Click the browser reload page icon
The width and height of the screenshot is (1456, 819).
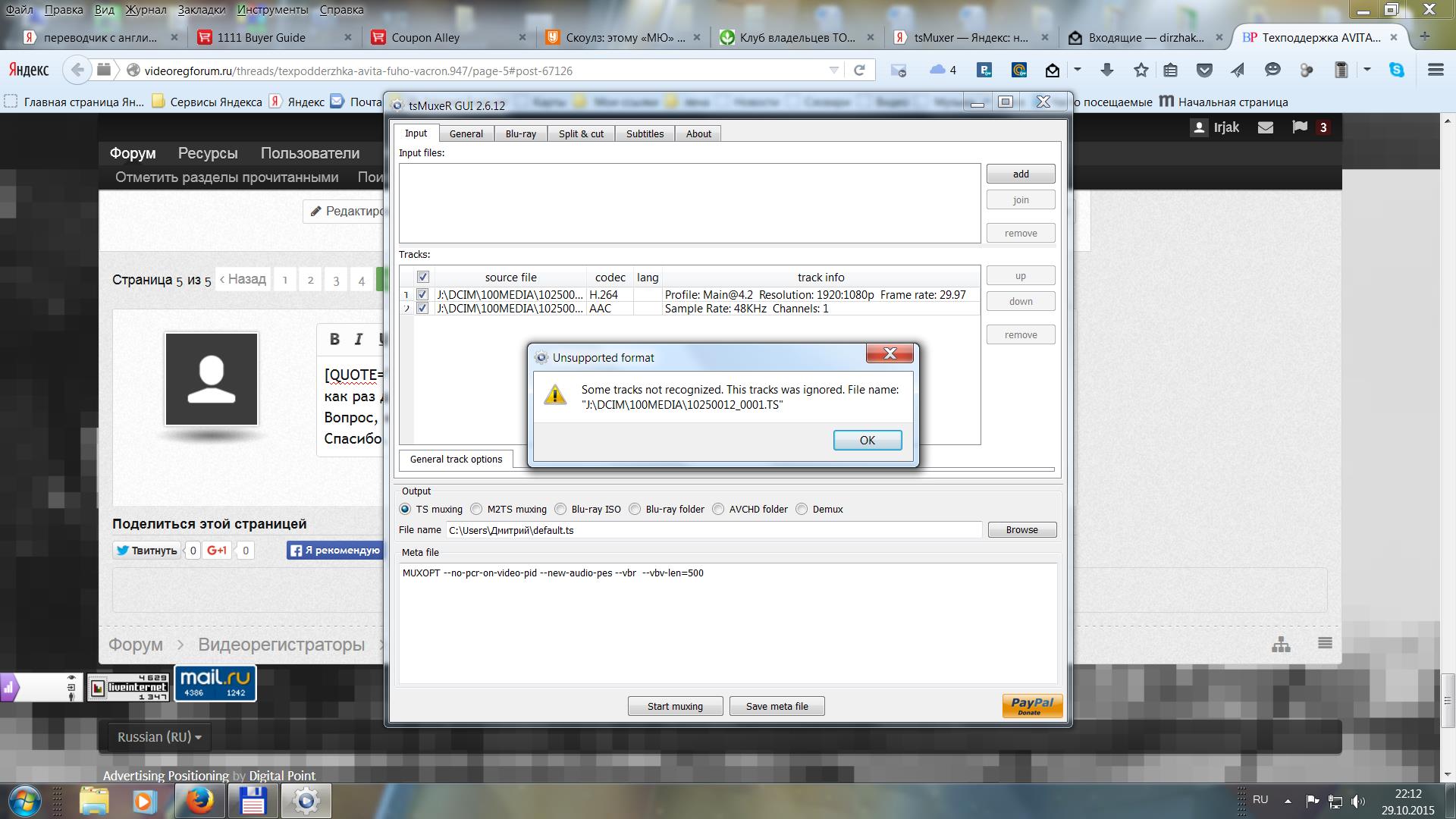point(859,71)
